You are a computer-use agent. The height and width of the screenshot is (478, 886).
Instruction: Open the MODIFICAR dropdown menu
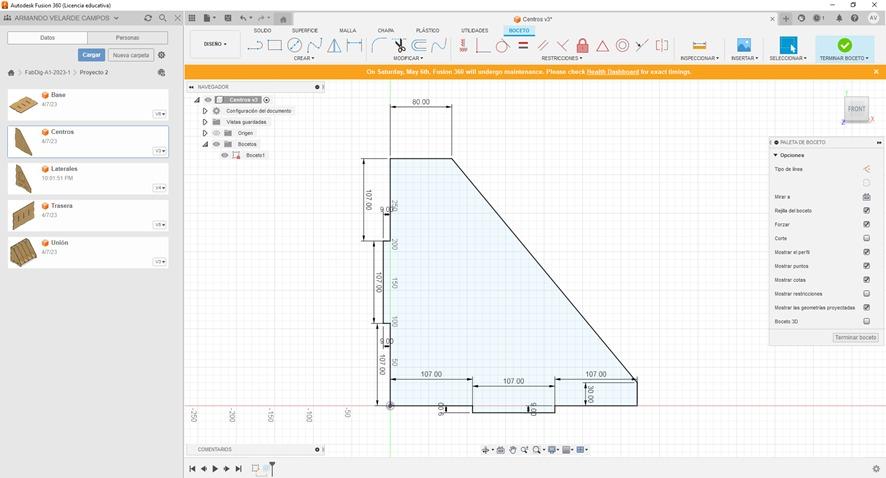[x=408, y=58]
